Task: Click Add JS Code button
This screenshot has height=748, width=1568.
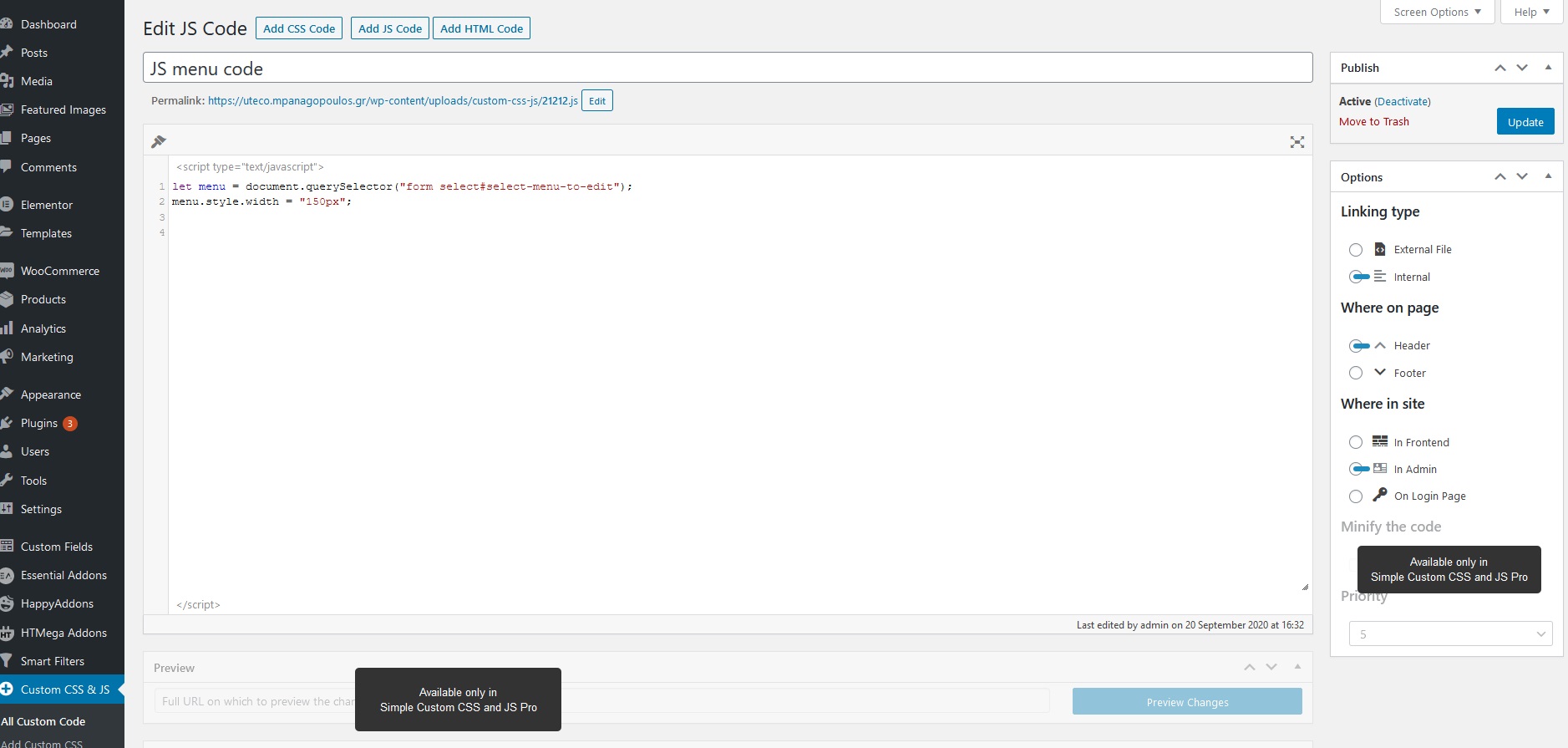Action: pyautogui.click(x=390, y=28)
